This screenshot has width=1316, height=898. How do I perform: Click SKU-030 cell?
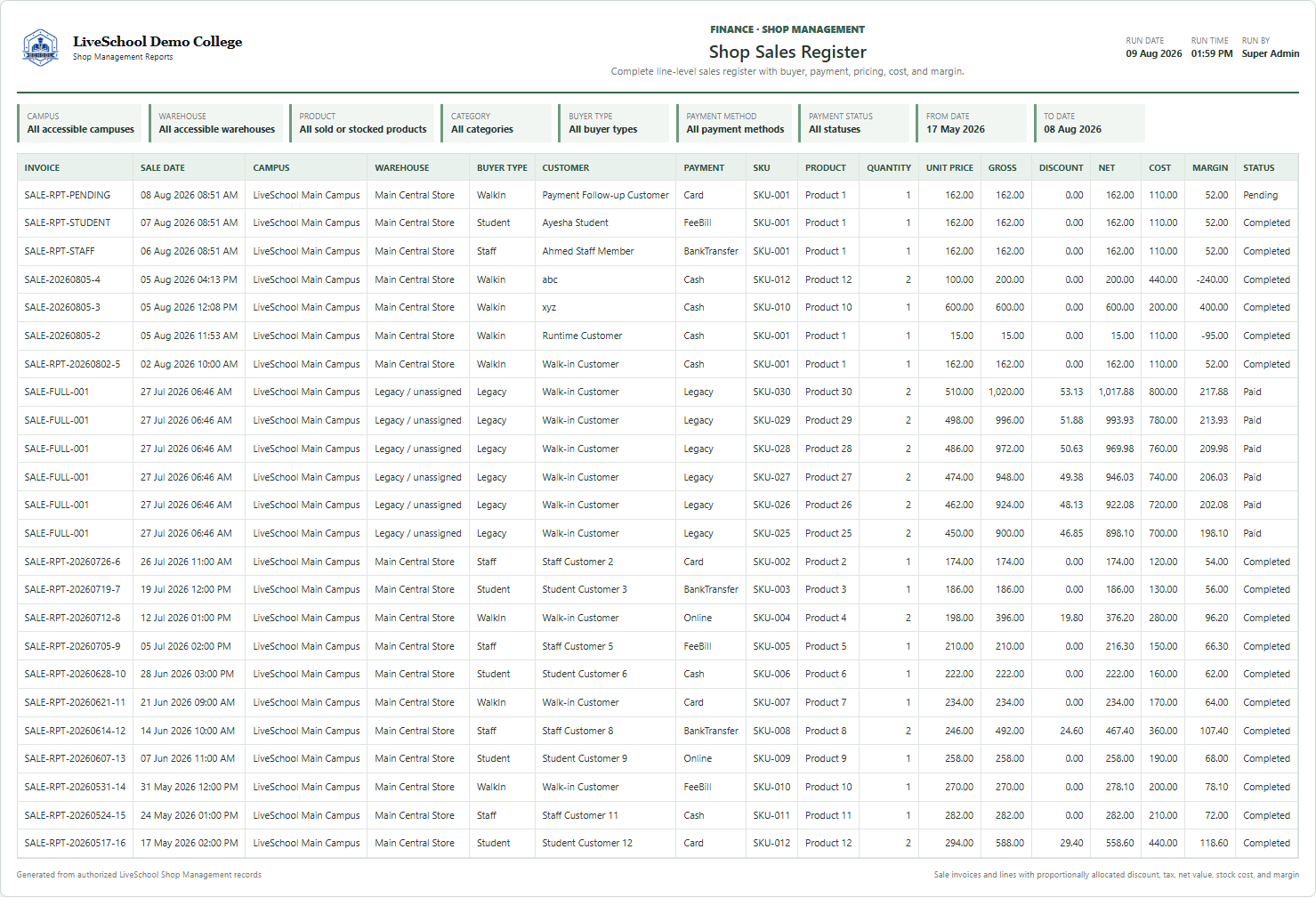771,392
